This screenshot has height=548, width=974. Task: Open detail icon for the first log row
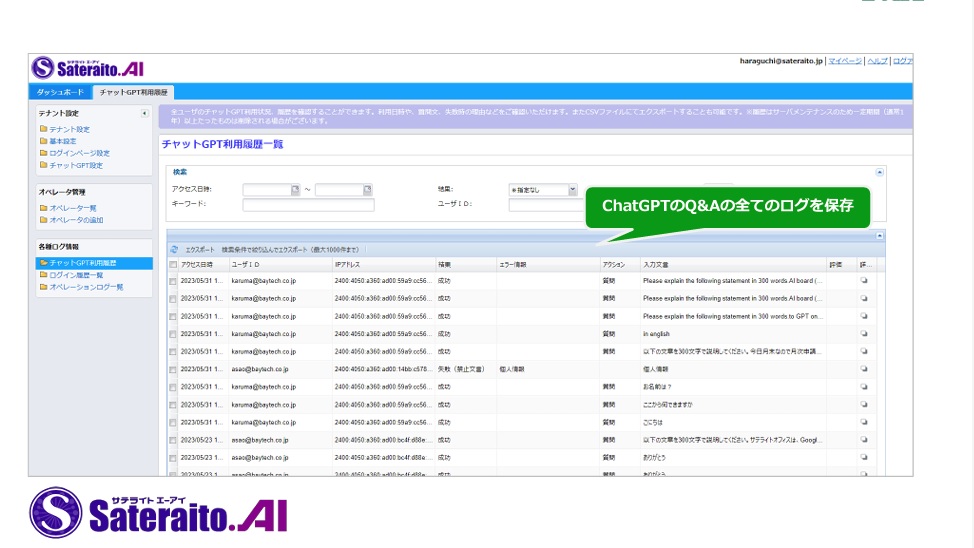pos(863,280)
